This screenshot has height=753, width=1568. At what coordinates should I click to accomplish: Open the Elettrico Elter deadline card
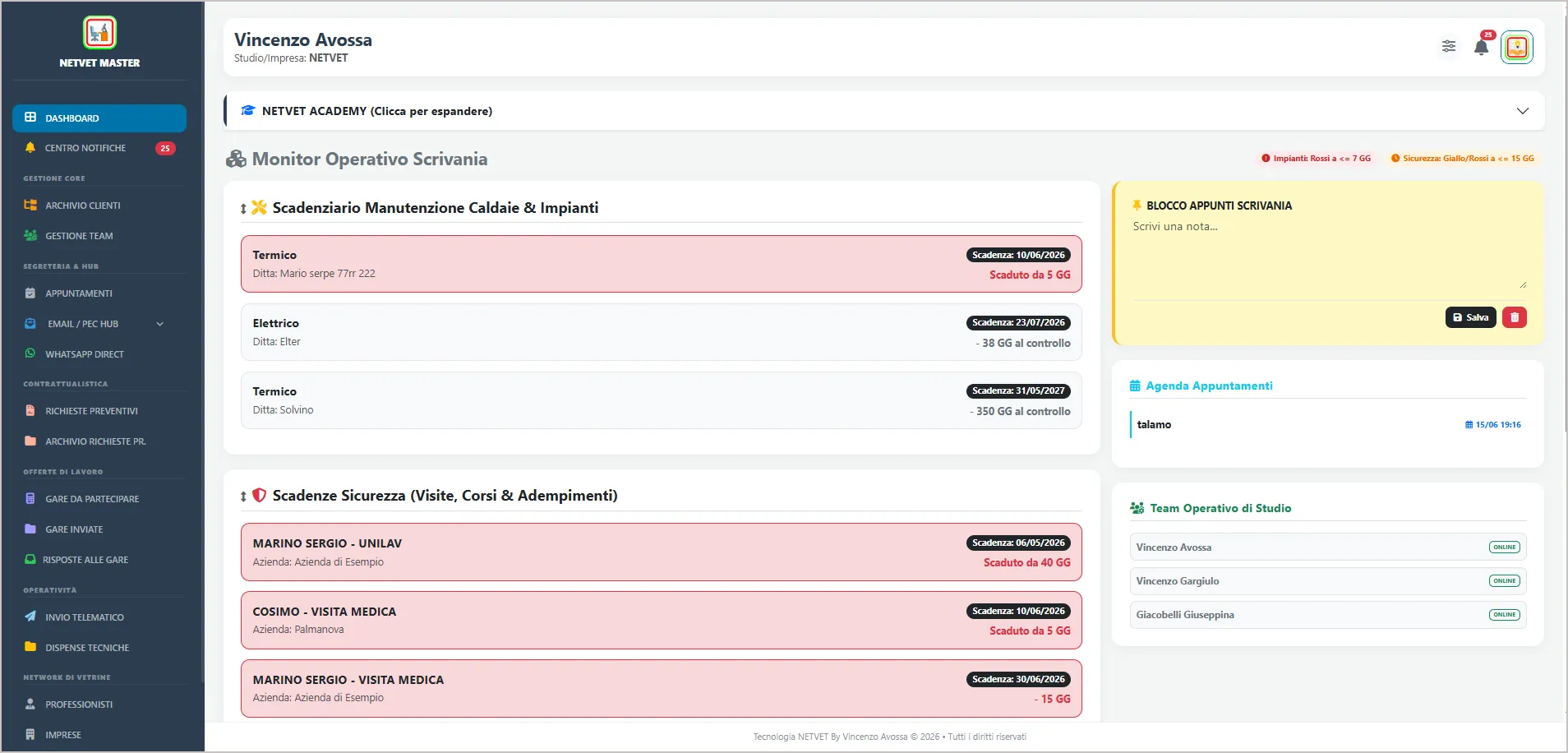[662, 332]
